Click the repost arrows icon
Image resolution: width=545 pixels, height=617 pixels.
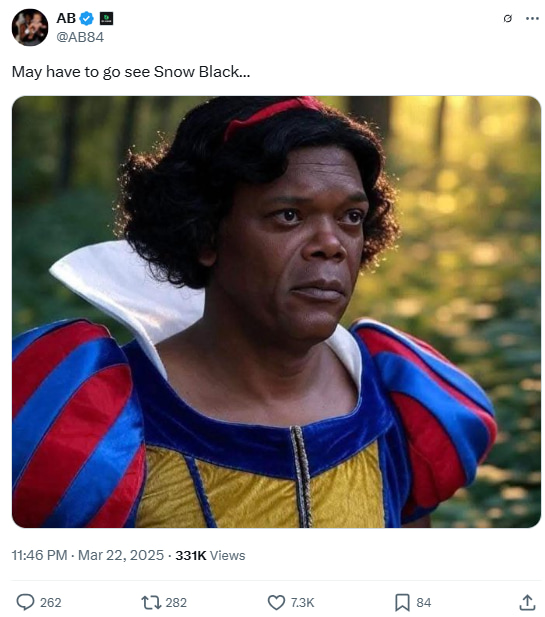(x=151, y=602)
